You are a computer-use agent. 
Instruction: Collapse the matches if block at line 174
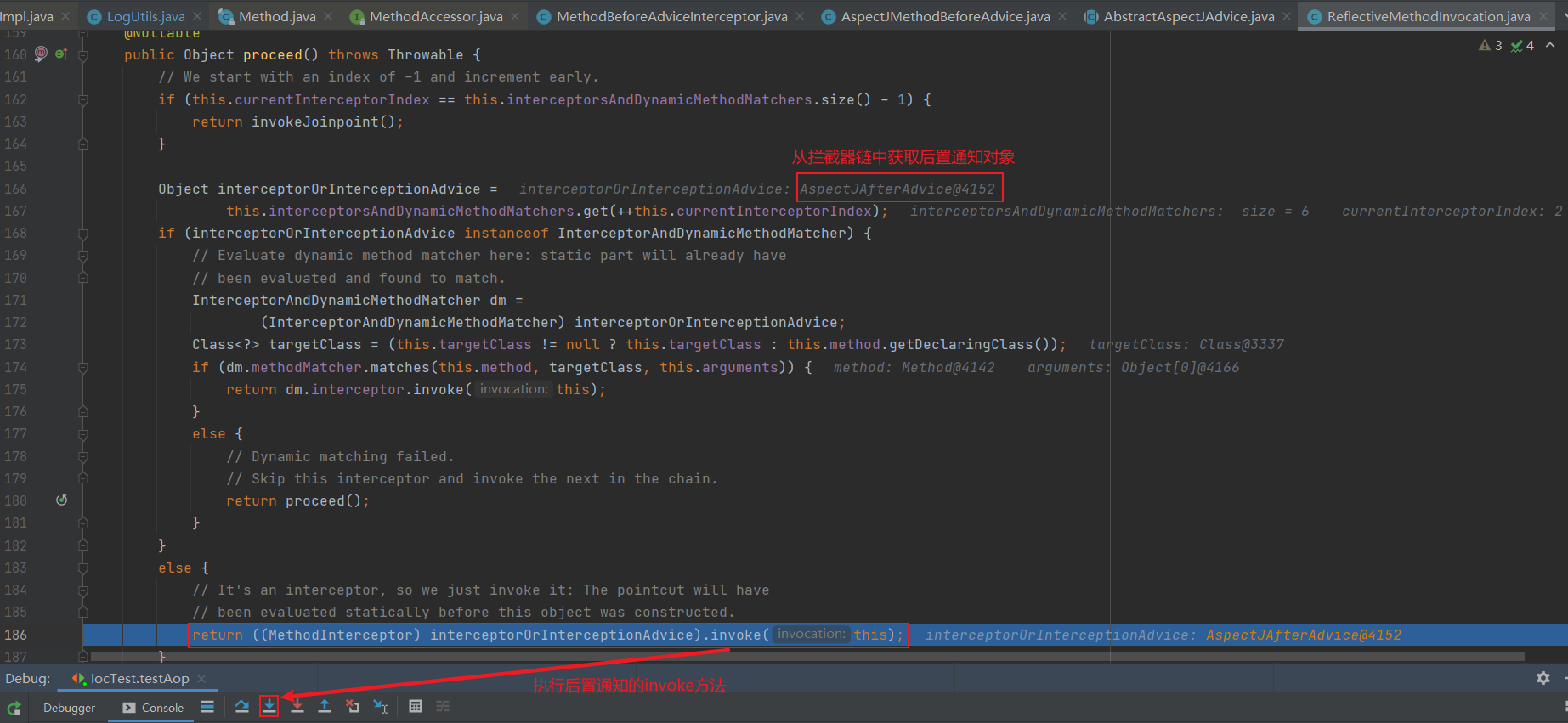click(x=83, y=367)
